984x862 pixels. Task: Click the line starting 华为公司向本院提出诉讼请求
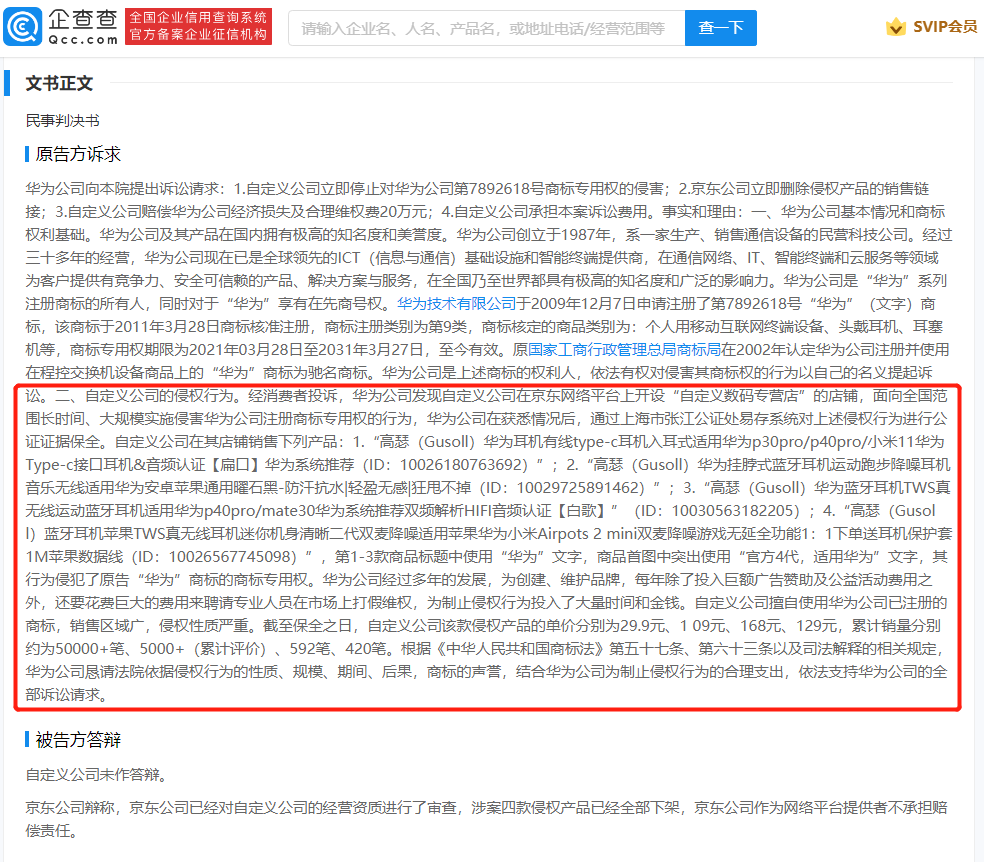pyautogui.click(x=477, y=188)
